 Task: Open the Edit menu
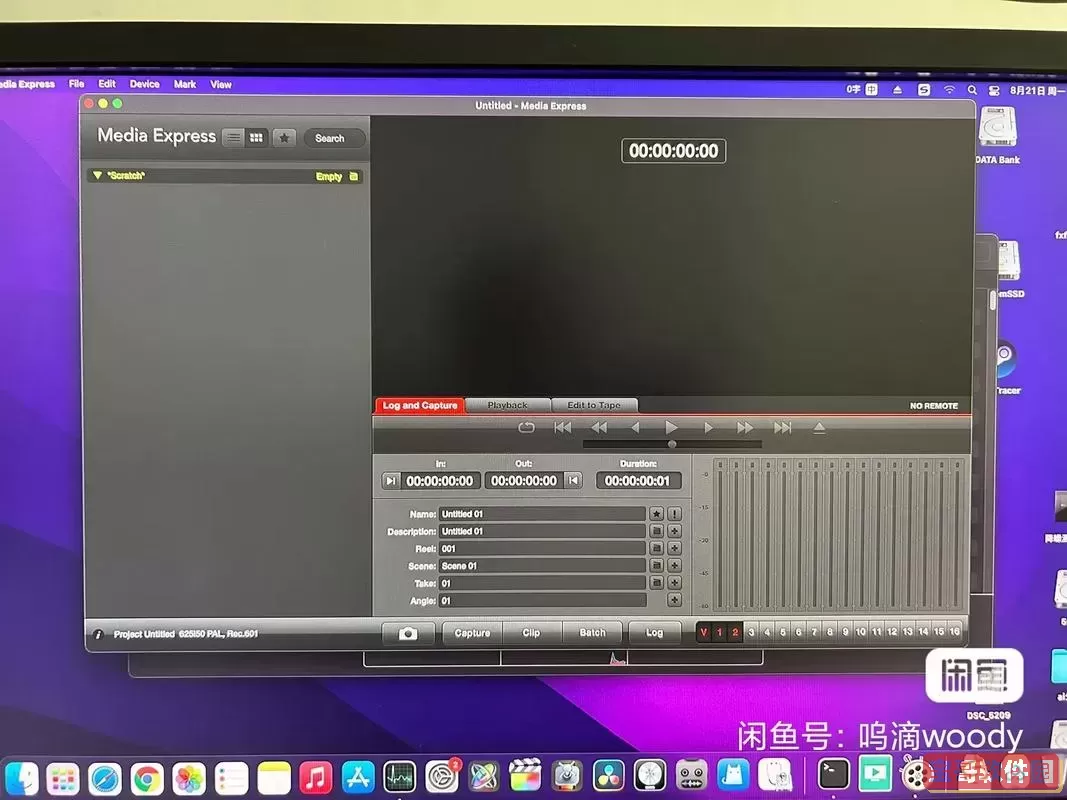[x=107, y=84]
